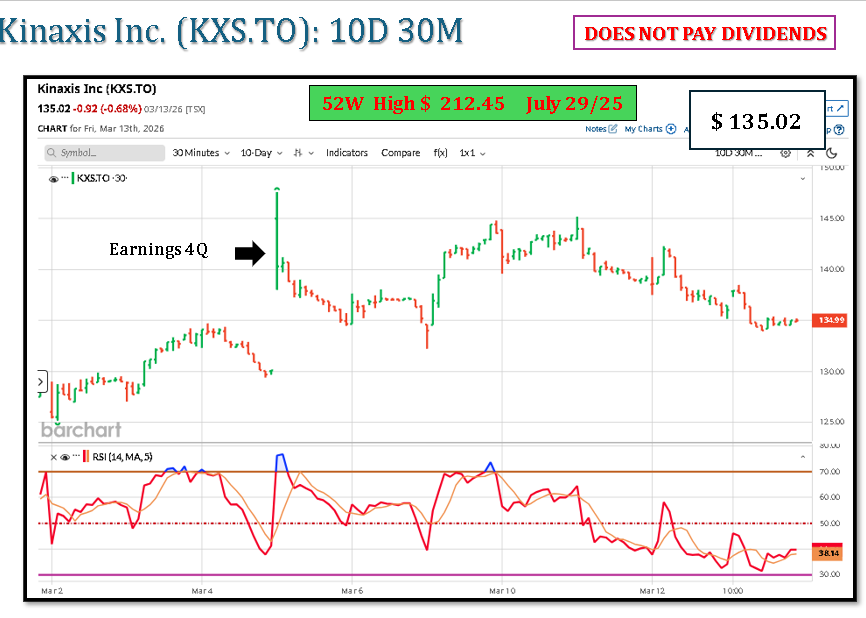Toggle RSI indicator visibility eye icon
Viewport: 866px width, 618px height.
pos(64,456)
